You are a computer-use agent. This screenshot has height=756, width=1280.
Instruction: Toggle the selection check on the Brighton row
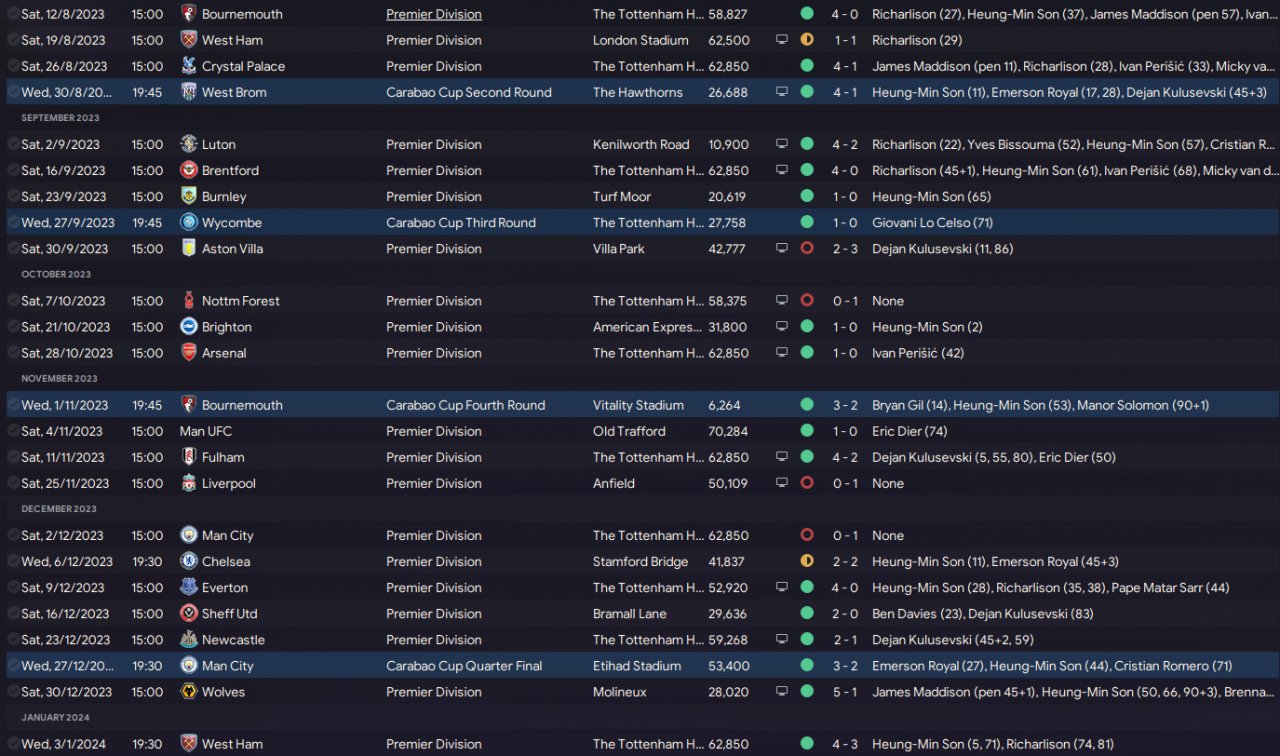pos(12,326)
